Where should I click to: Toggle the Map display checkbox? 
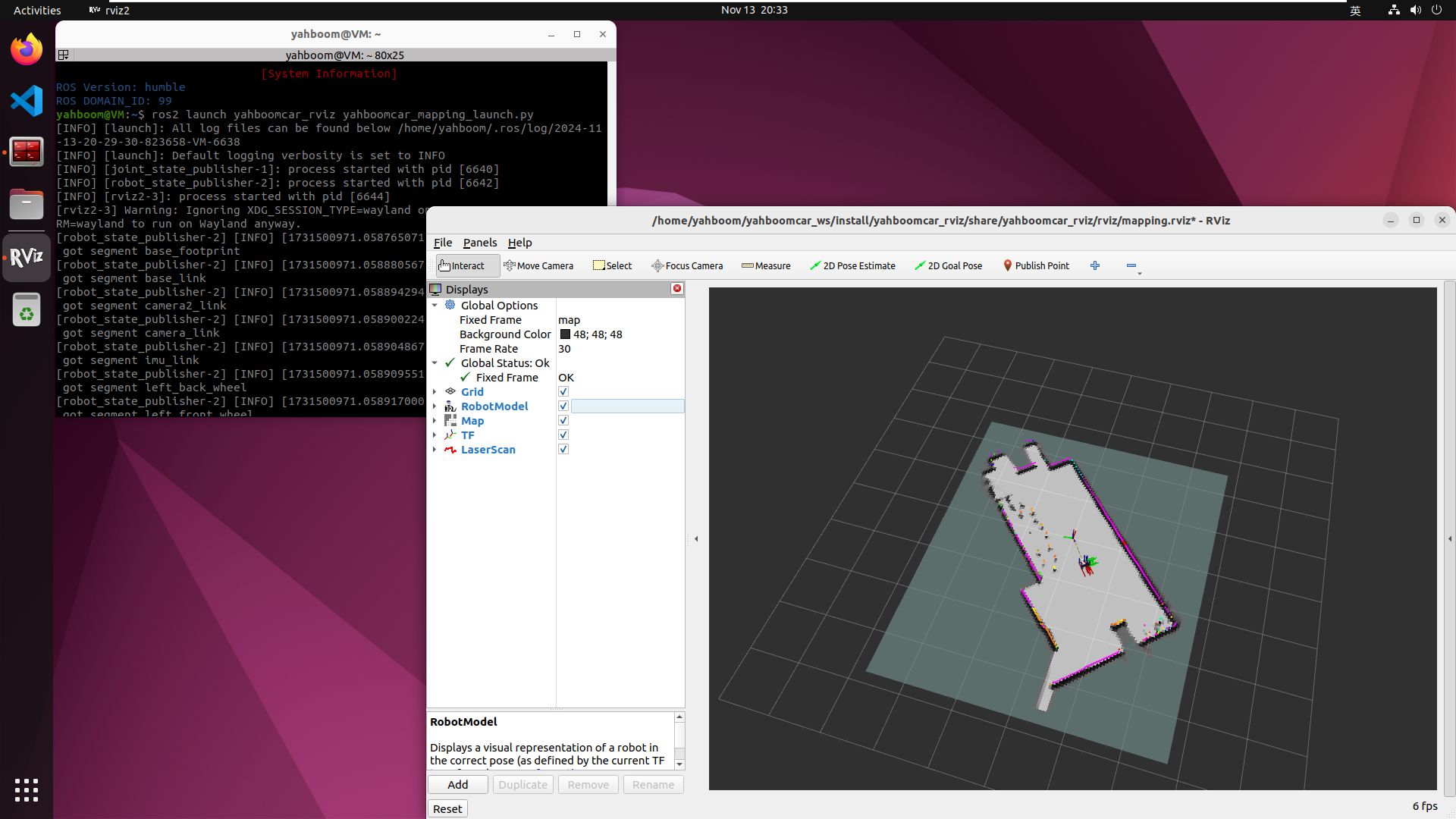pyautogui.click(x=563, y=421)
